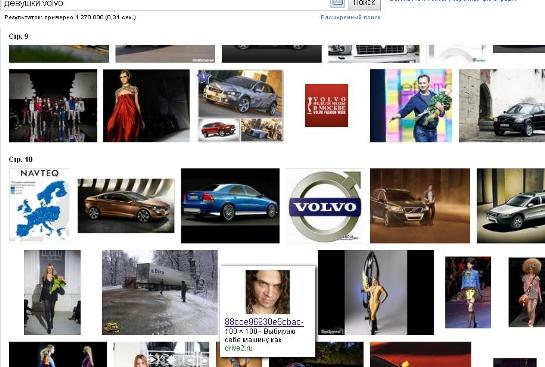Image resolution: width=545 pixels, height=367 pixels.
Task: Select the NAVTEQ Europe map thumbnail
Action: click(x=40, y=205)
